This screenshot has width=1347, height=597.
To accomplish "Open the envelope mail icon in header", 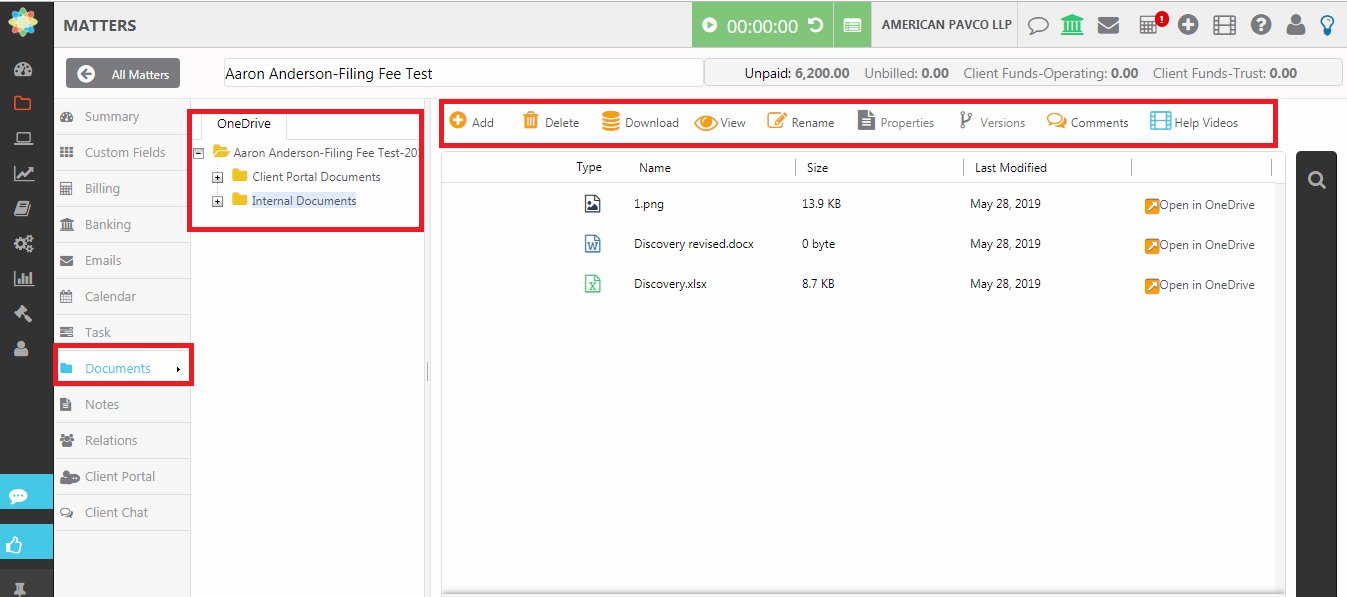I will pyautogui.click(x=1108, y=25).
